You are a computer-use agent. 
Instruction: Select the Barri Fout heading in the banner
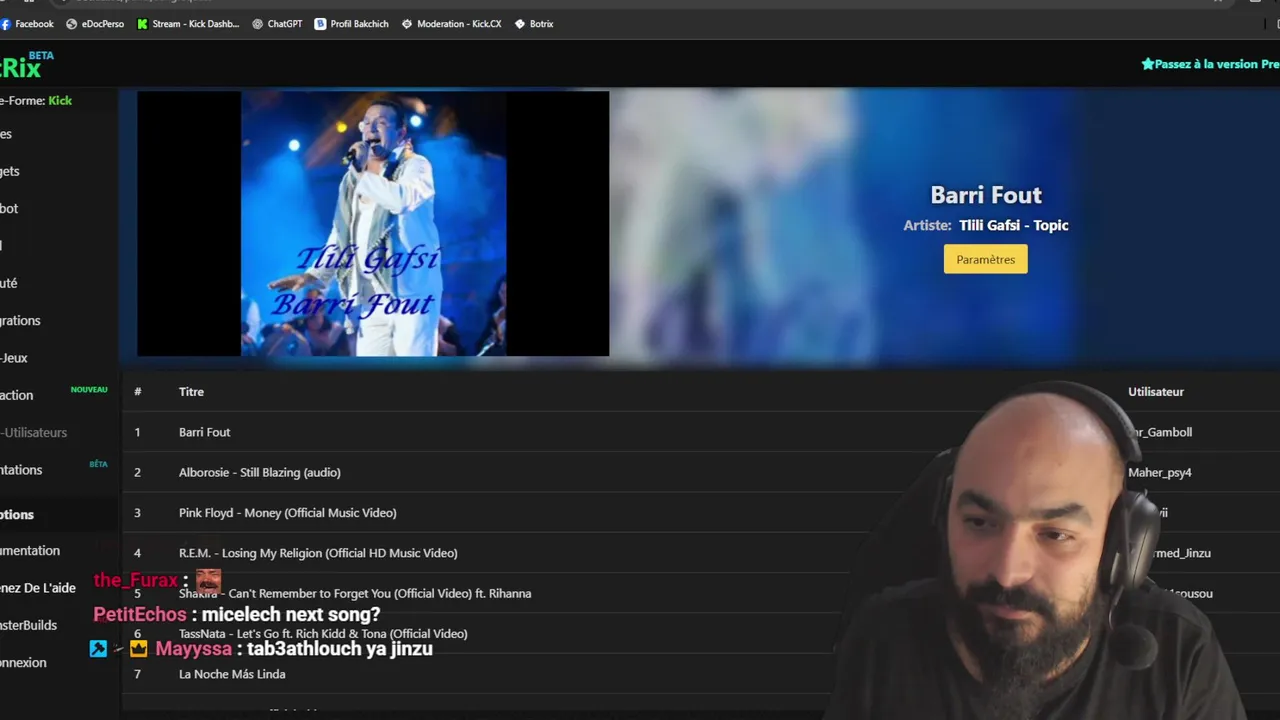(x=986, y=195)
